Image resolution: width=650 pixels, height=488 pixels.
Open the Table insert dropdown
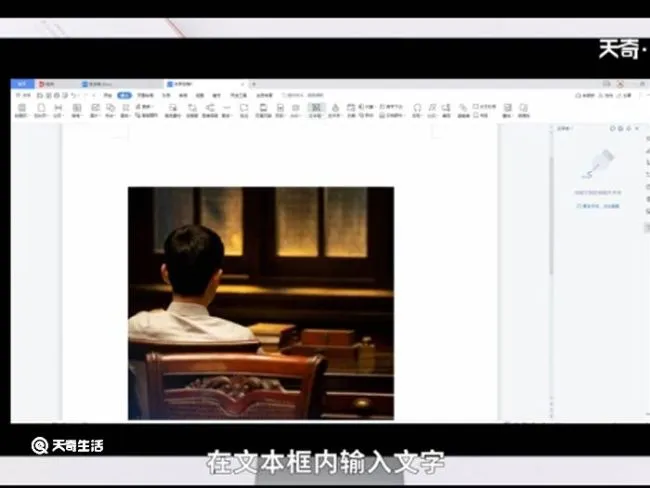click(x=77, y=111)
